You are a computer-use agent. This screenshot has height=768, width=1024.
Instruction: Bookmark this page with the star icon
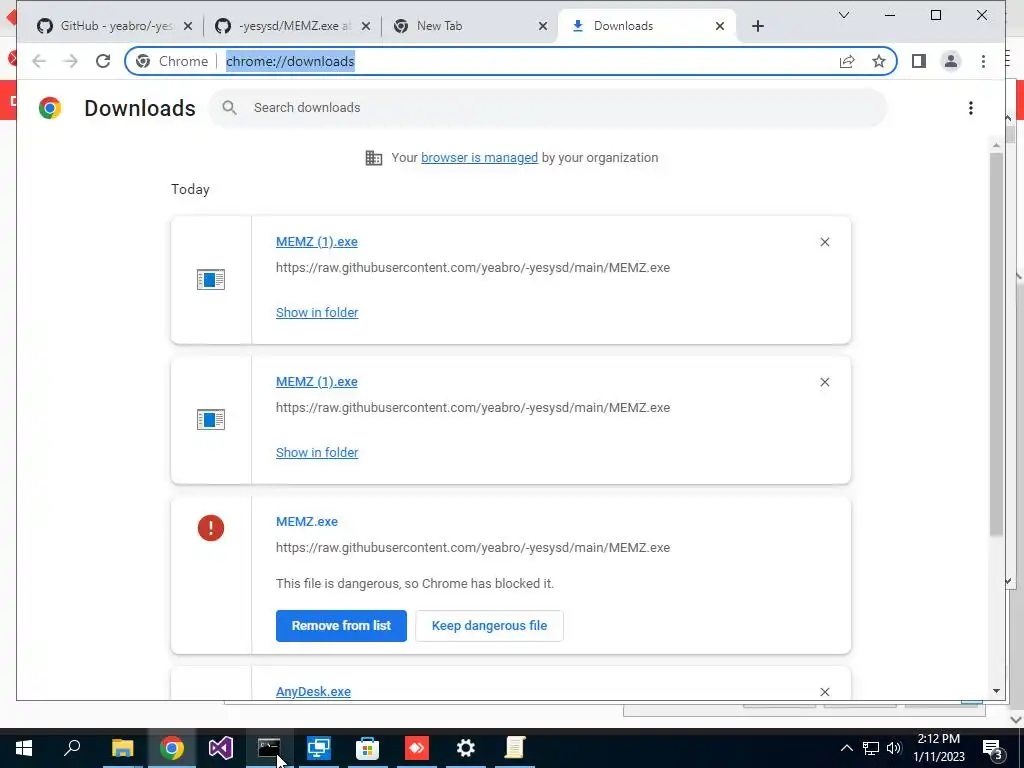pyautogui.click(x=879, y=61)
